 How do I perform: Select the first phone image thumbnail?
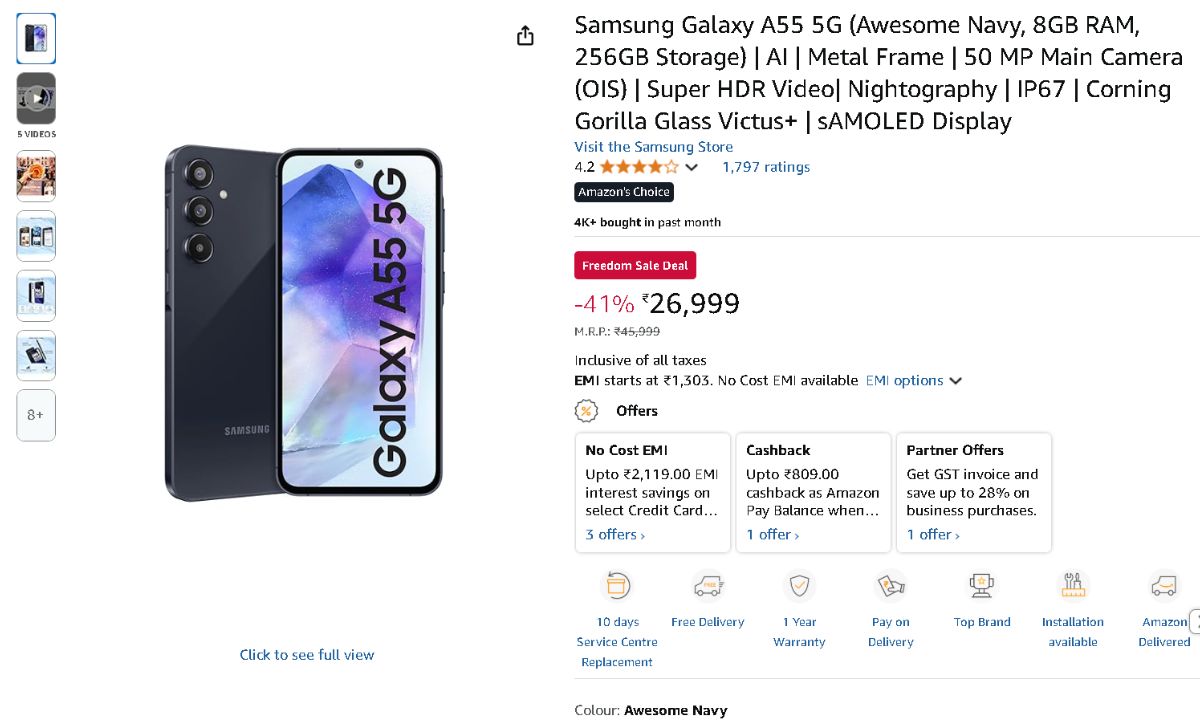point(36,39)
